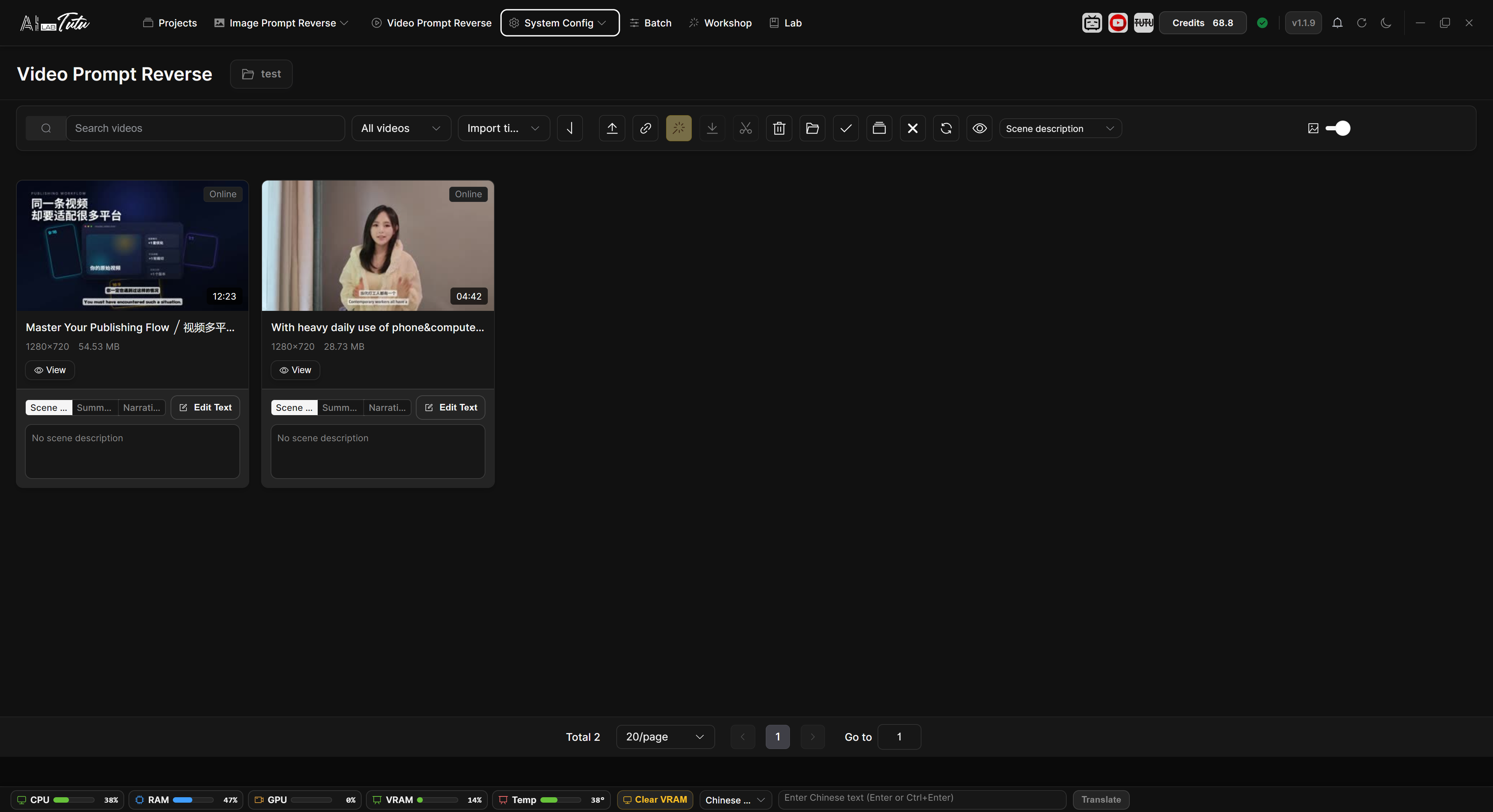Open the Batch page
This screenshot has height=812, width=1493.
click(x=650, y=23)
